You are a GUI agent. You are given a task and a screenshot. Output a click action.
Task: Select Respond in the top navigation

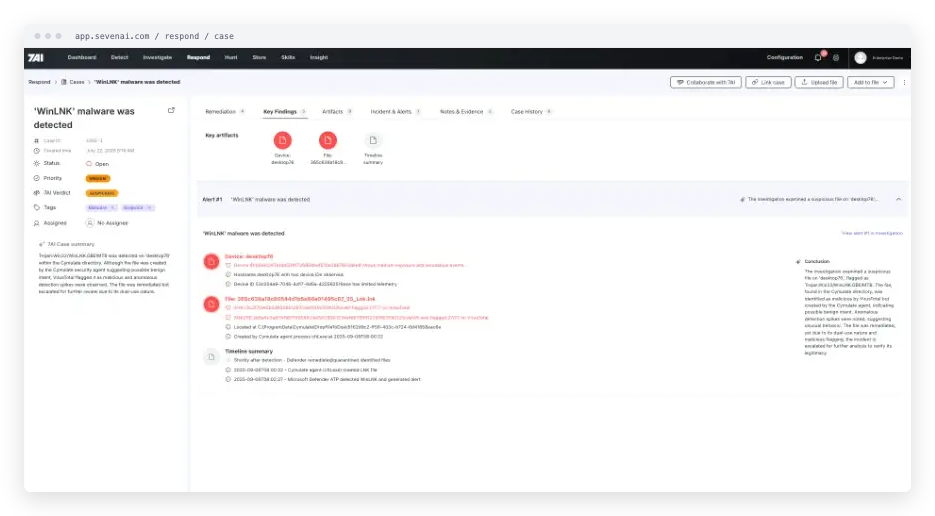[x=199, y=58]
